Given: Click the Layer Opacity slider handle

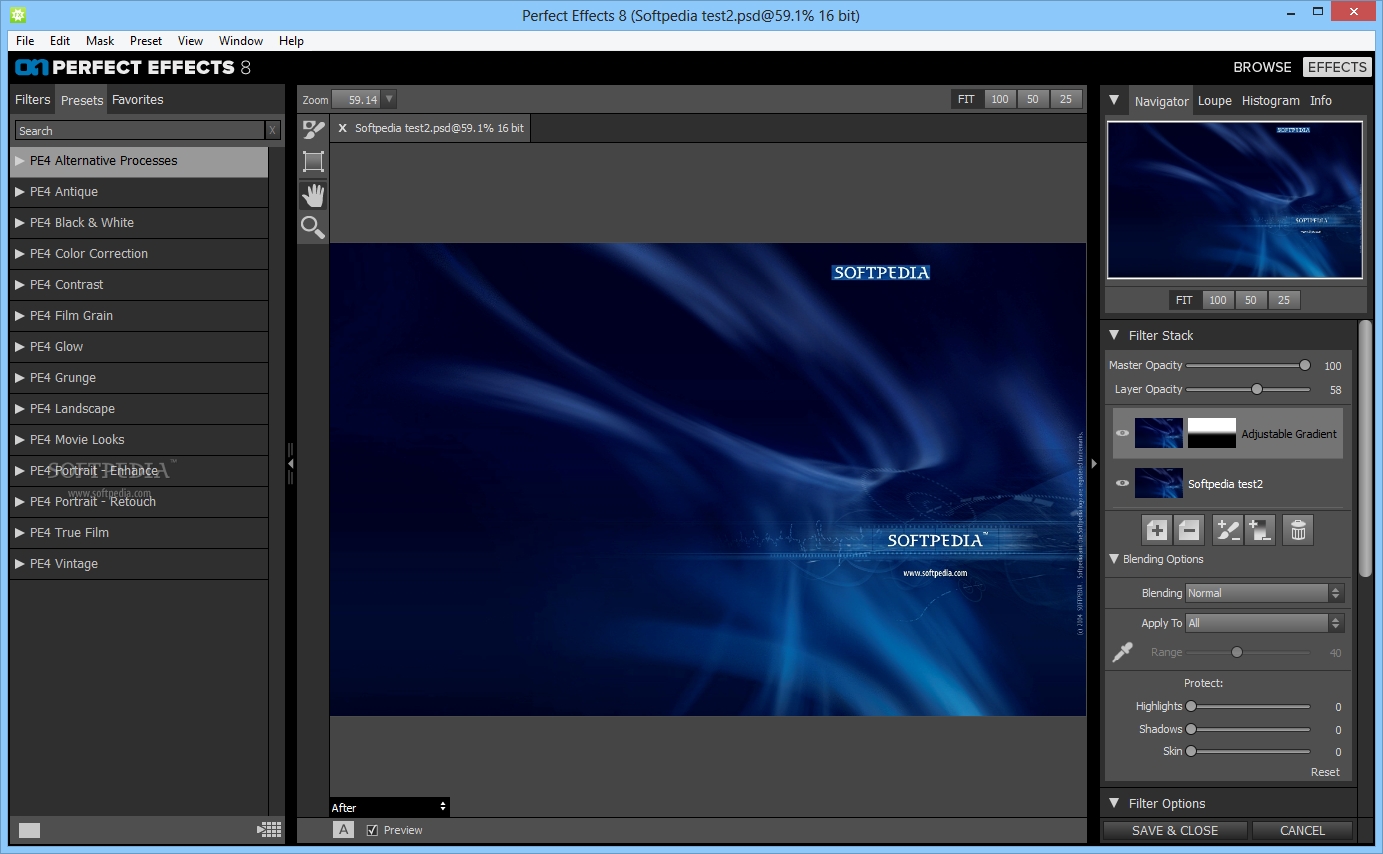Looking at the screenshot, I should pyautogui.click(x=1257, y=389).
